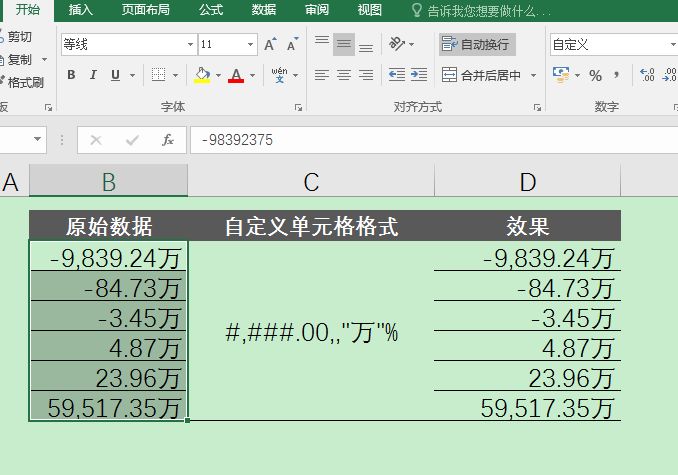This screenshot has width=678, height=475.
Task: Open the font size dropdown showing 11
Action: 250,45
